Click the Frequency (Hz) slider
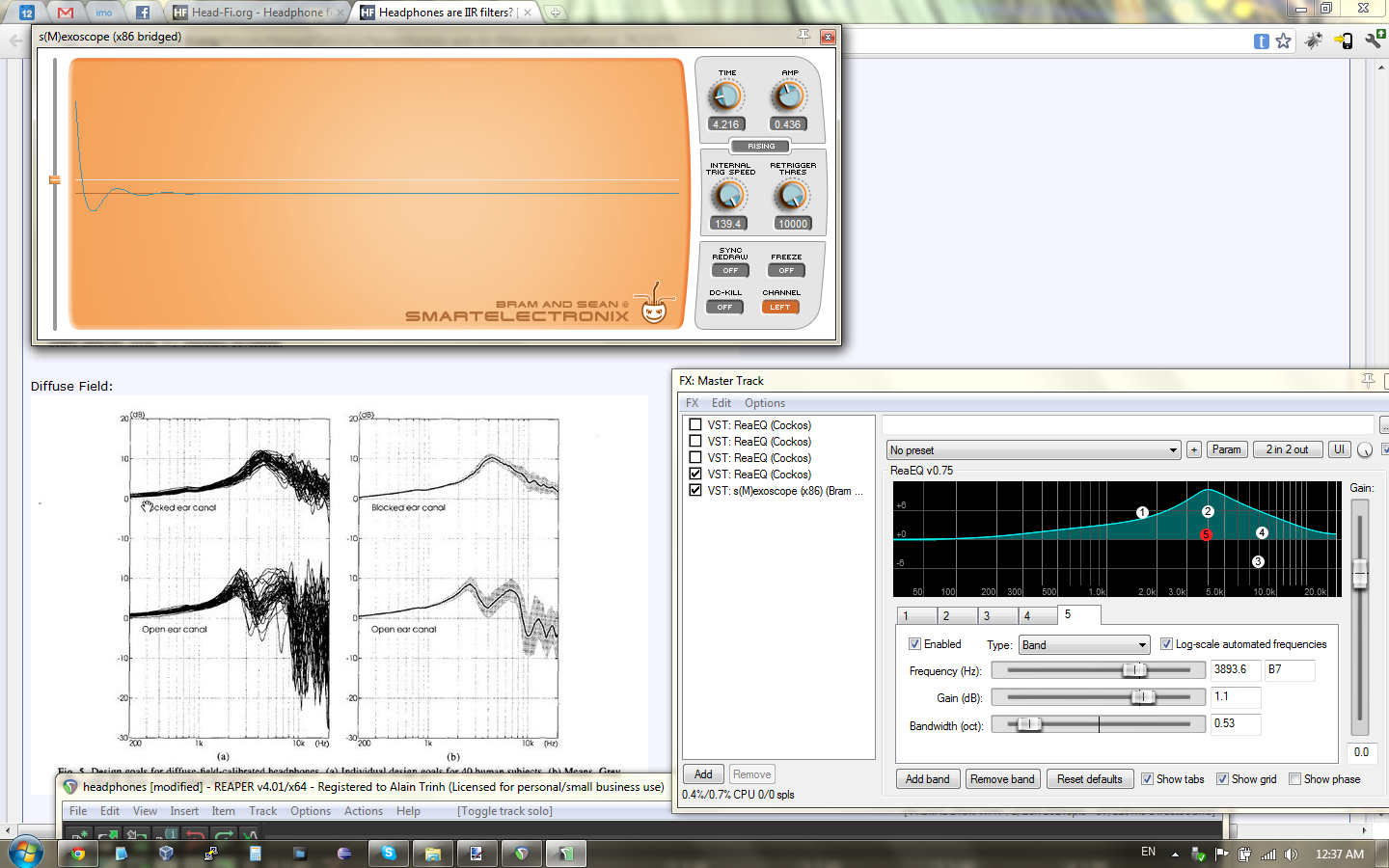This screenshot has width=1389, height=868. (1099, 670)
